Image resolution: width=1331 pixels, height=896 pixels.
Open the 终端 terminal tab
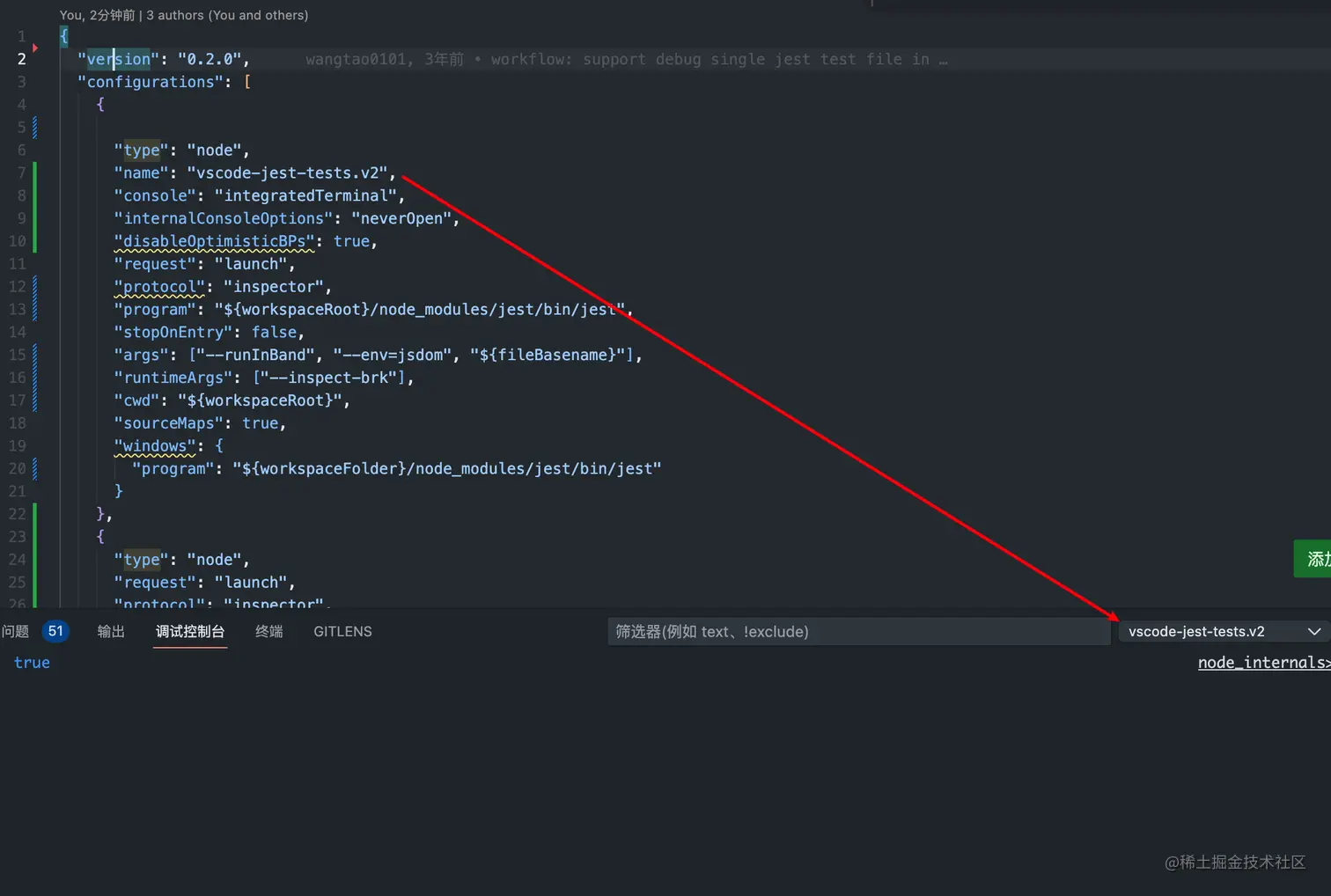[269, 631]
